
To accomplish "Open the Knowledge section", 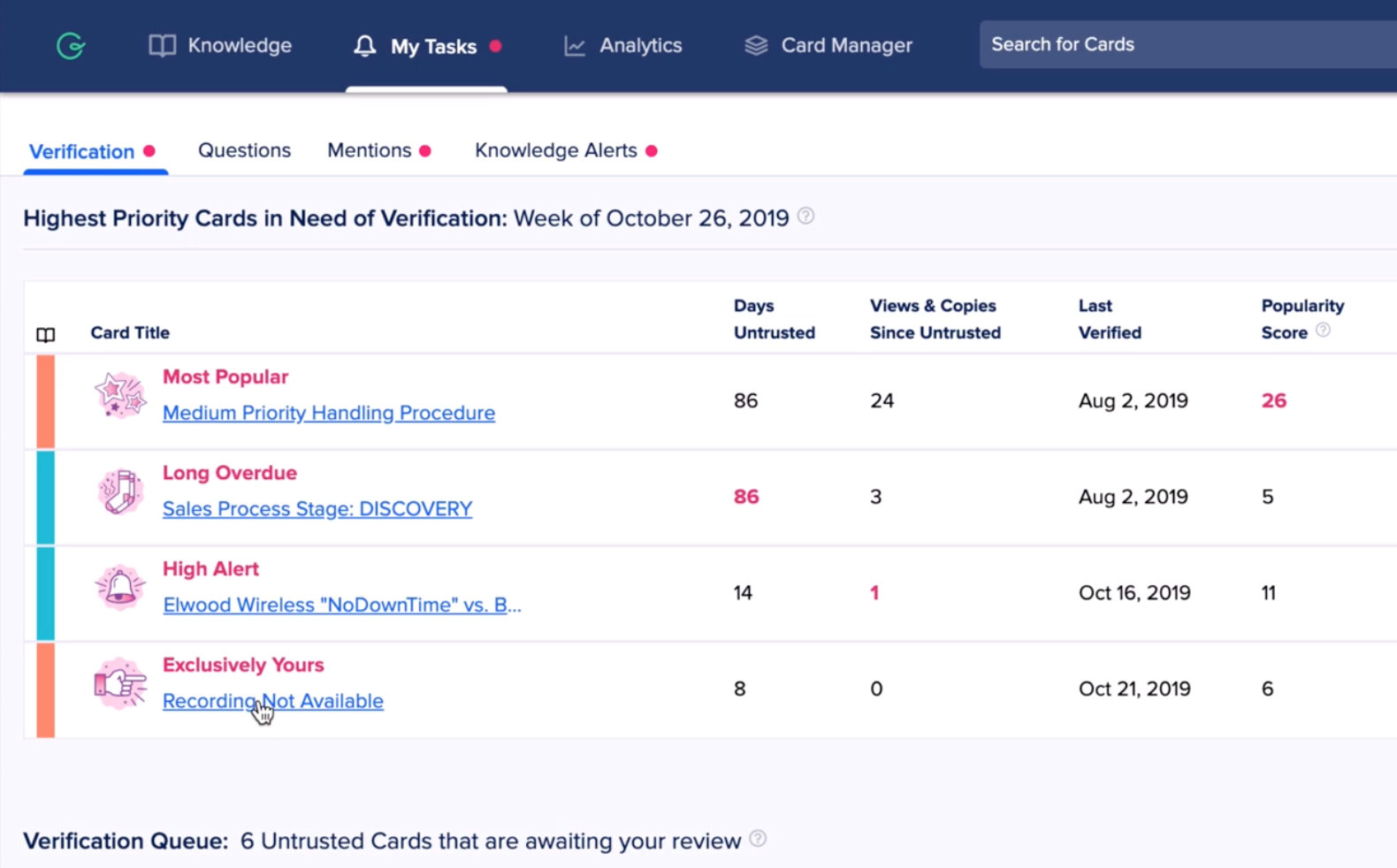I will pos(220,45).
